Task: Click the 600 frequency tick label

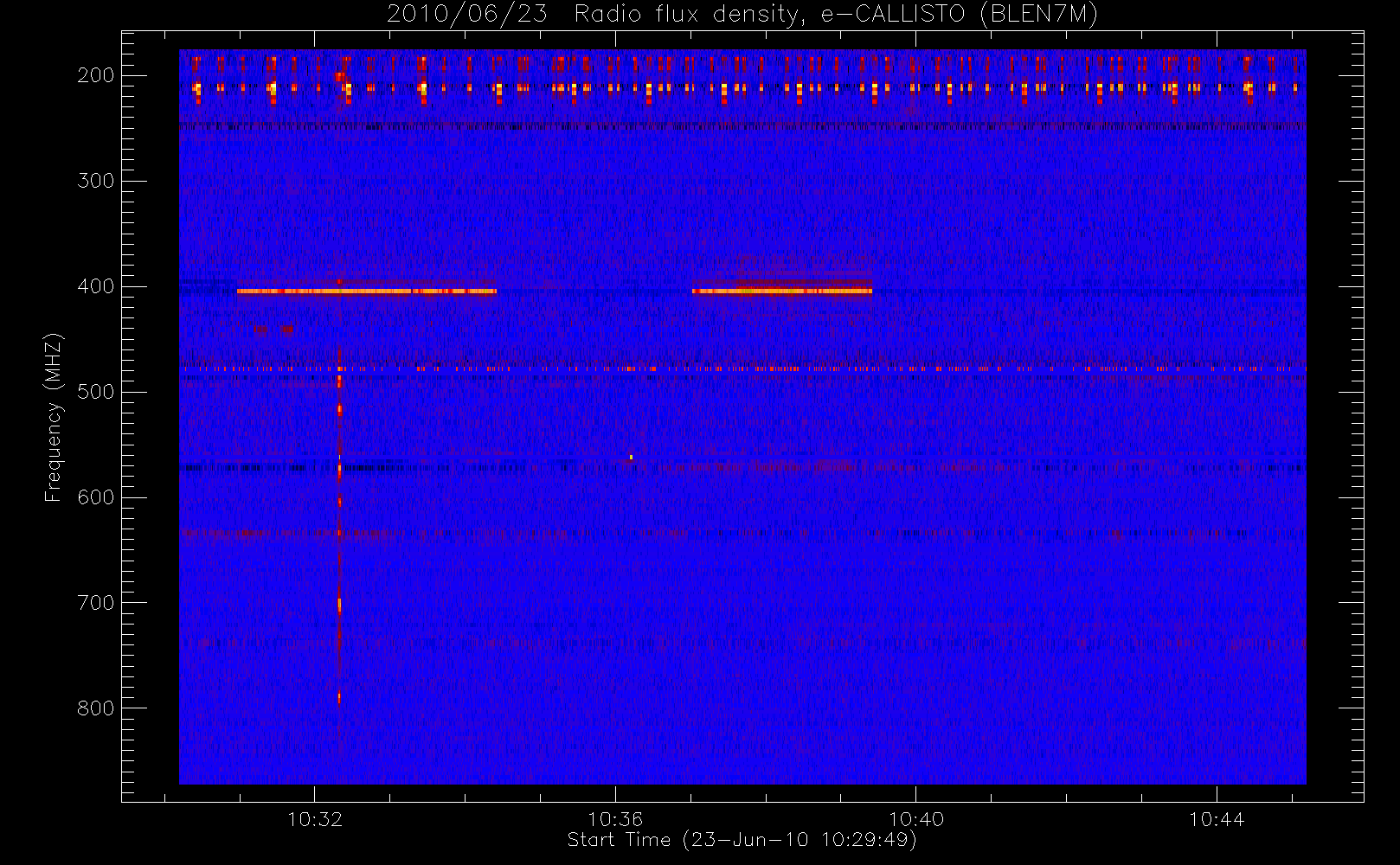Action: coord(96,497)
